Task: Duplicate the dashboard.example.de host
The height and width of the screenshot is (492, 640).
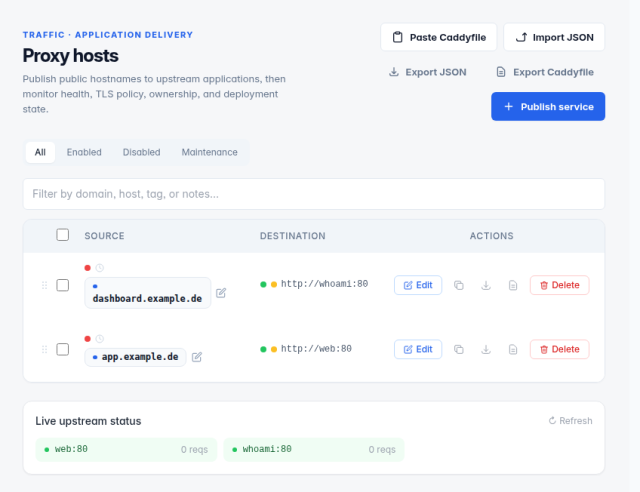Action: [x=459, y=285]
